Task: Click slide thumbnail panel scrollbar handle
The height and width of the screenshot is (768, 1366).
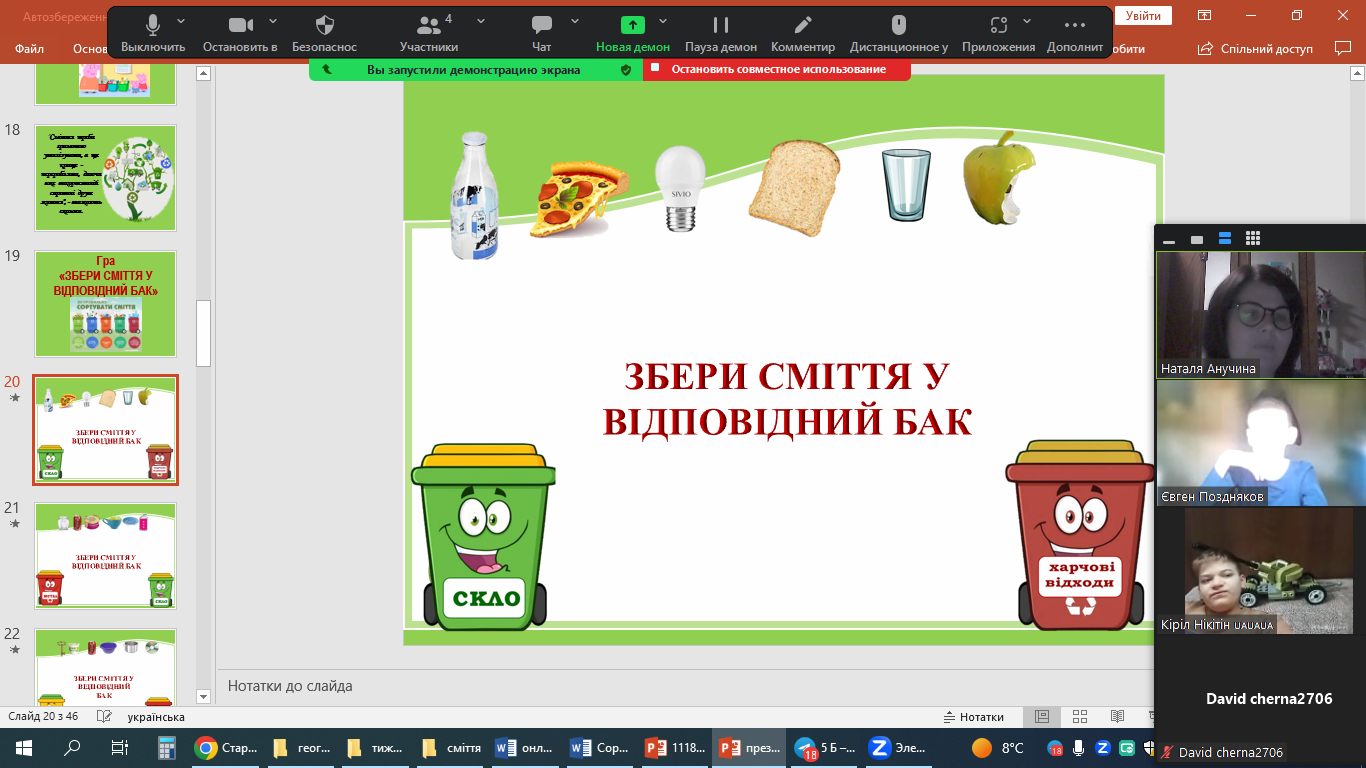Action: 204,333
